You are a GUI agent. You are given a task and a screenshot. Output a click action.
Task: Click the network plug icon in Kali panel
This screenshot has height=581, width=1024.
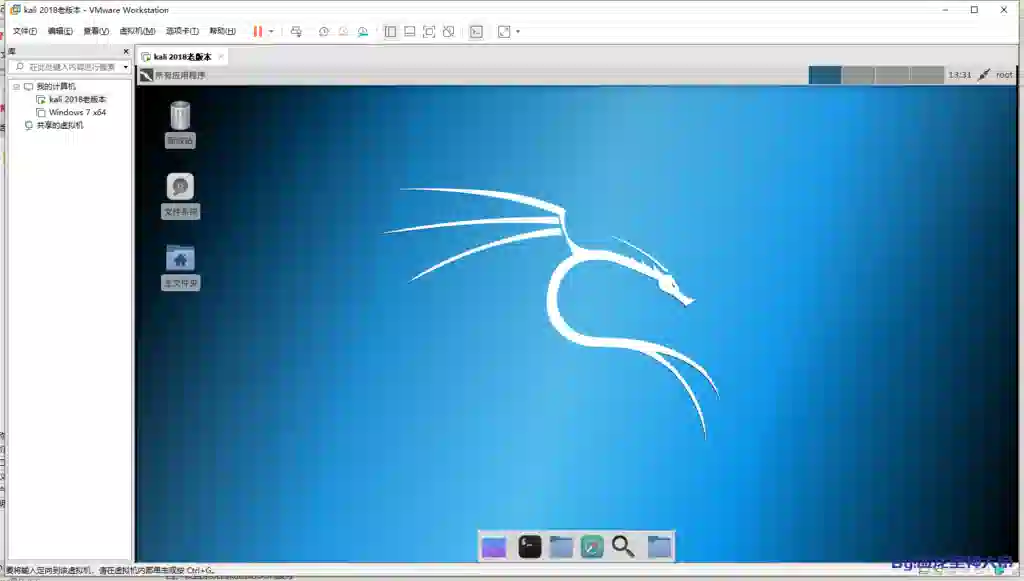[984, 75]
